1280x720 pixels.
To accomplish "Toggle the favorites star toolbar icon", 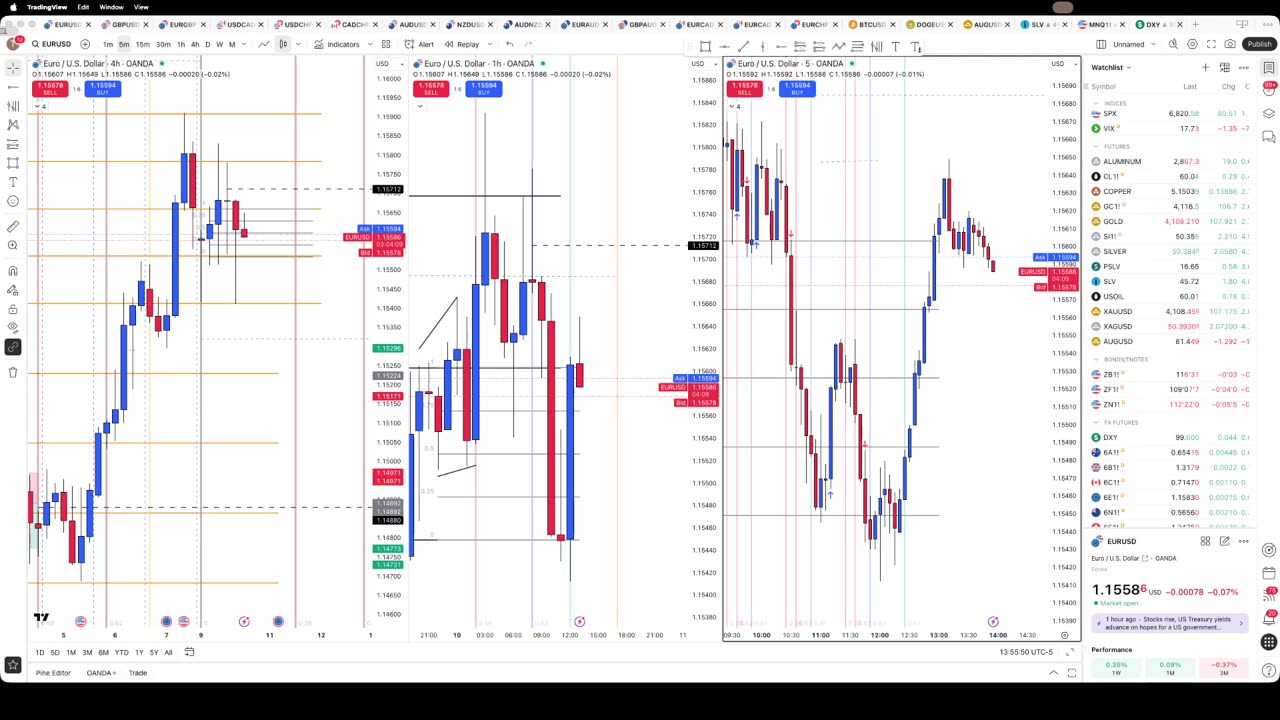I will coord(13,664).
